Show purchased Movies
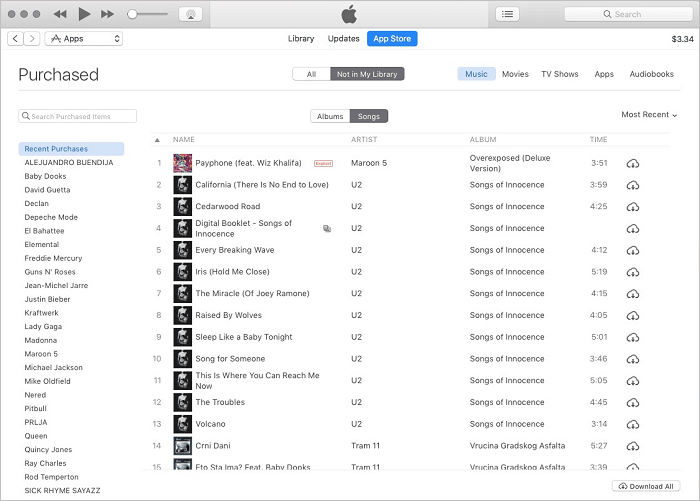The image size is (700, 501). point(515,74)
